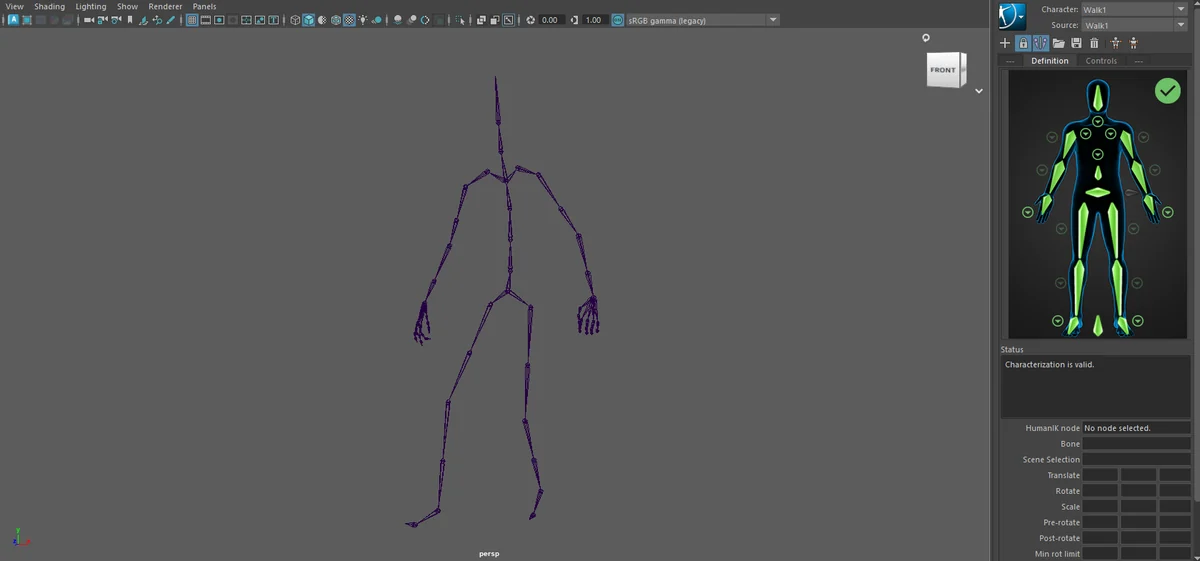Open the Character dropdown set to Walk1
This screenshot has height=561, width=1200.
click(1135, 9)
